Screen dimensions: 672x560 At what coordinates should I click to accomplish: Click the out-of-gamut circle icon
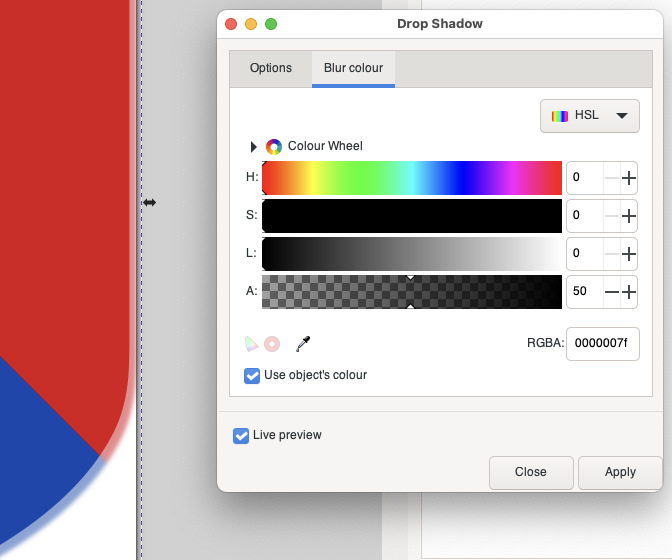[272, 344]
